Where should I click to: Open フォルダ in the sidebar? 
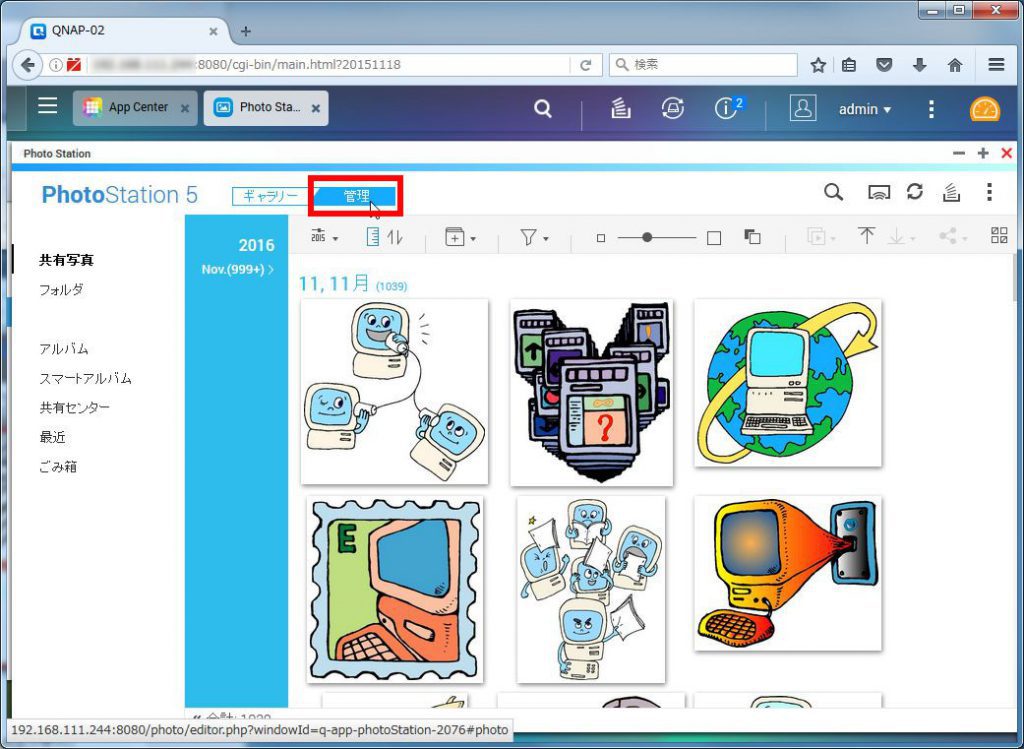pyautogui.click(x=61, y=289)
